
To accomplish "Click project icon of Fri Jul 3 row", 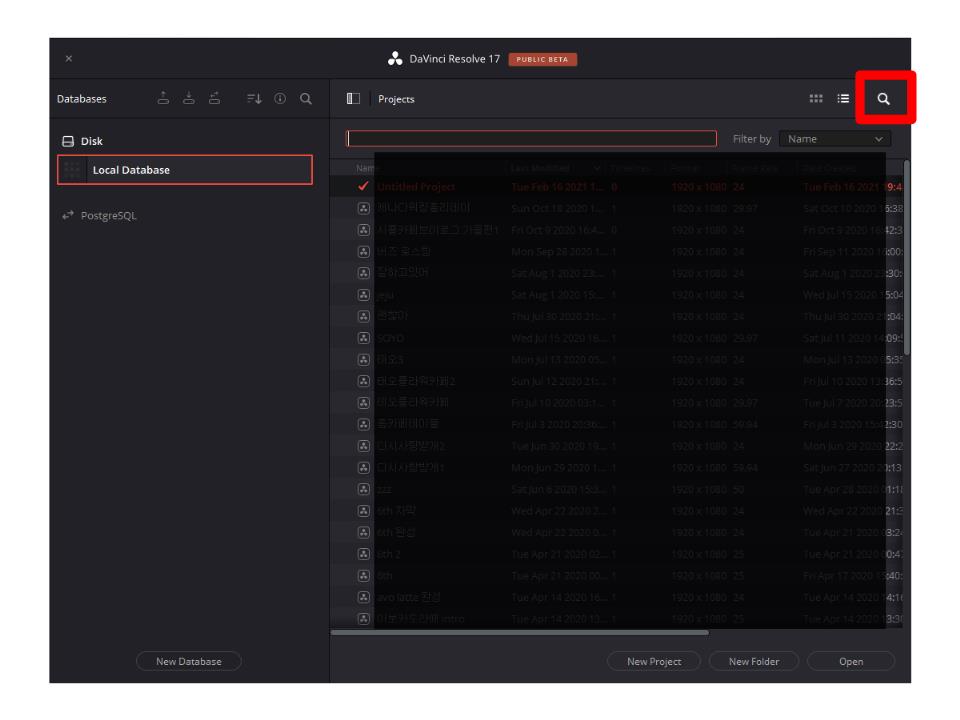I will [364, 424].
